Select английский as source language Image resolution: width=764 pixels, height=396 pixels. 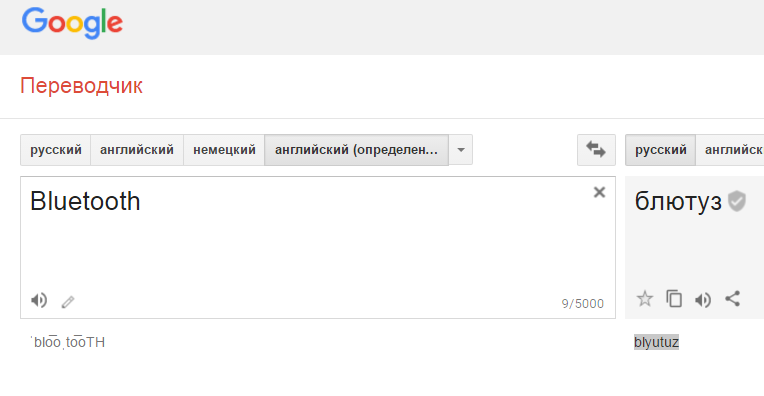click(137, 150)
